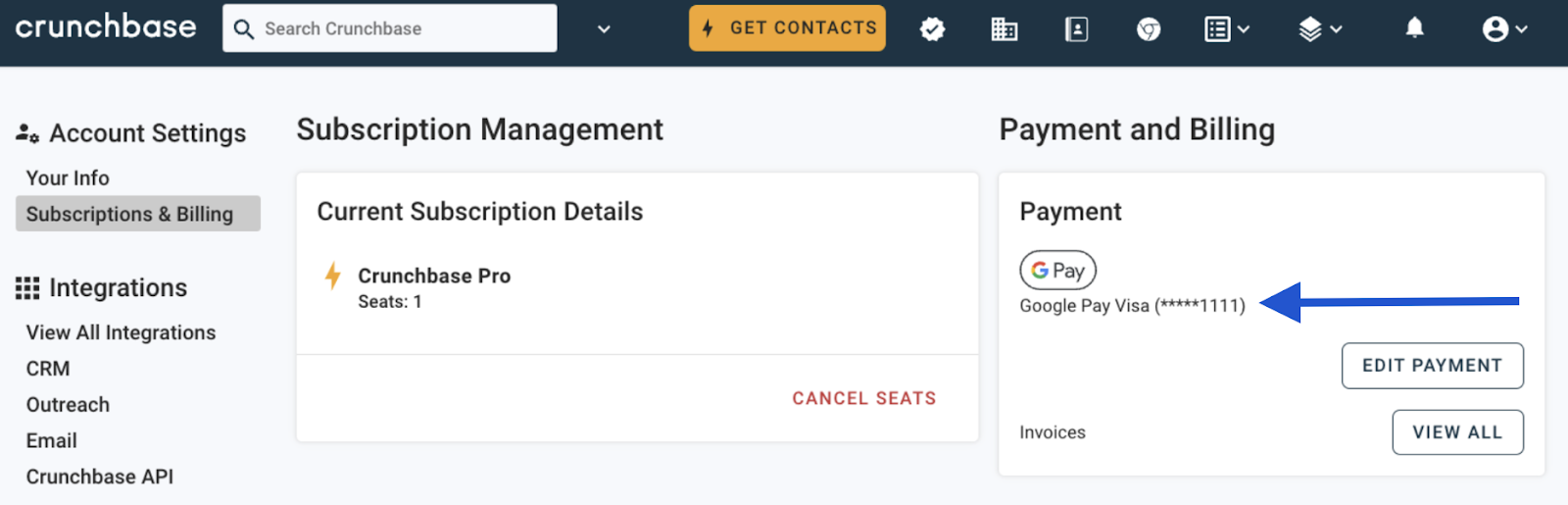Open the companies building icon

pyautogui.click(x=1004, y=29)
